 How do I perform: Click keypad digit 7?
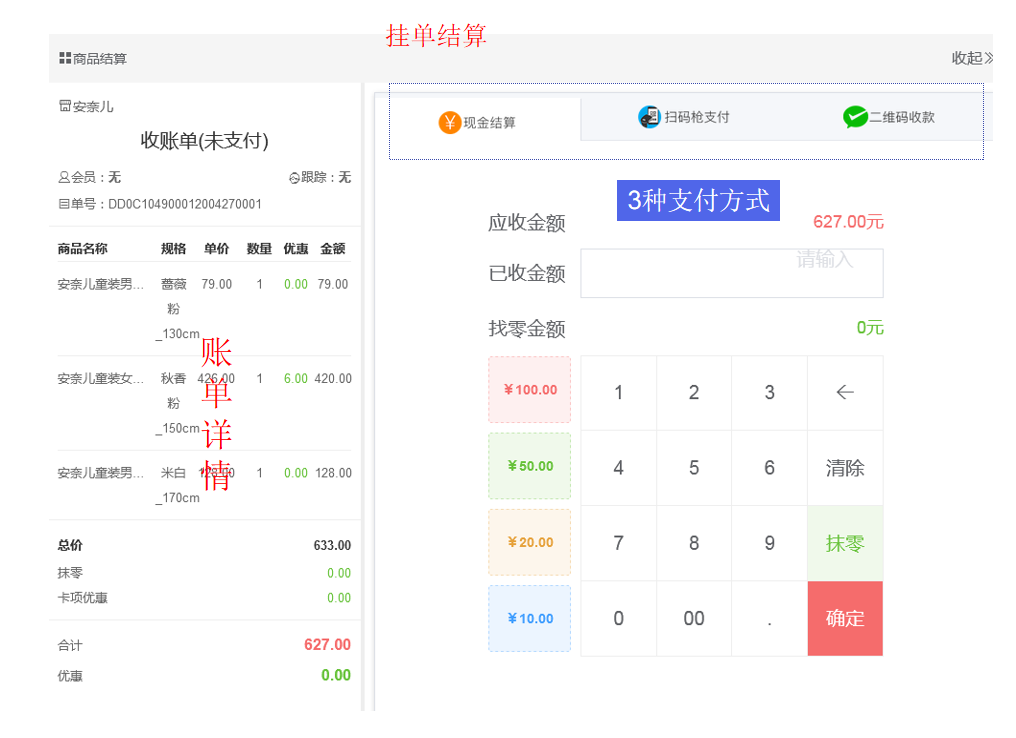click(x=619, y=543)
